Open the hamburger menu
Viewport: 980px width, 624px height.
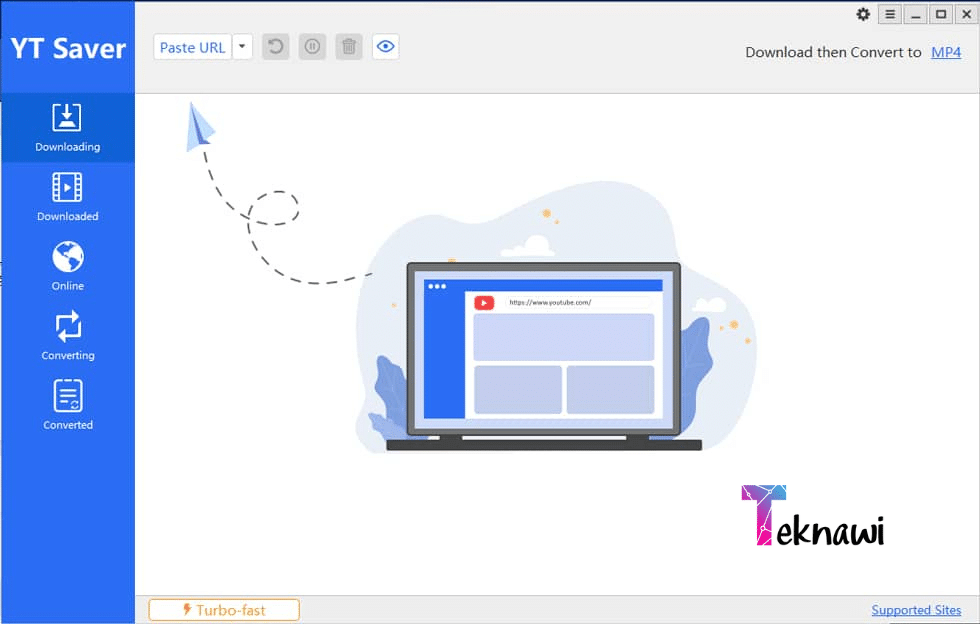[x=890, y=14]
